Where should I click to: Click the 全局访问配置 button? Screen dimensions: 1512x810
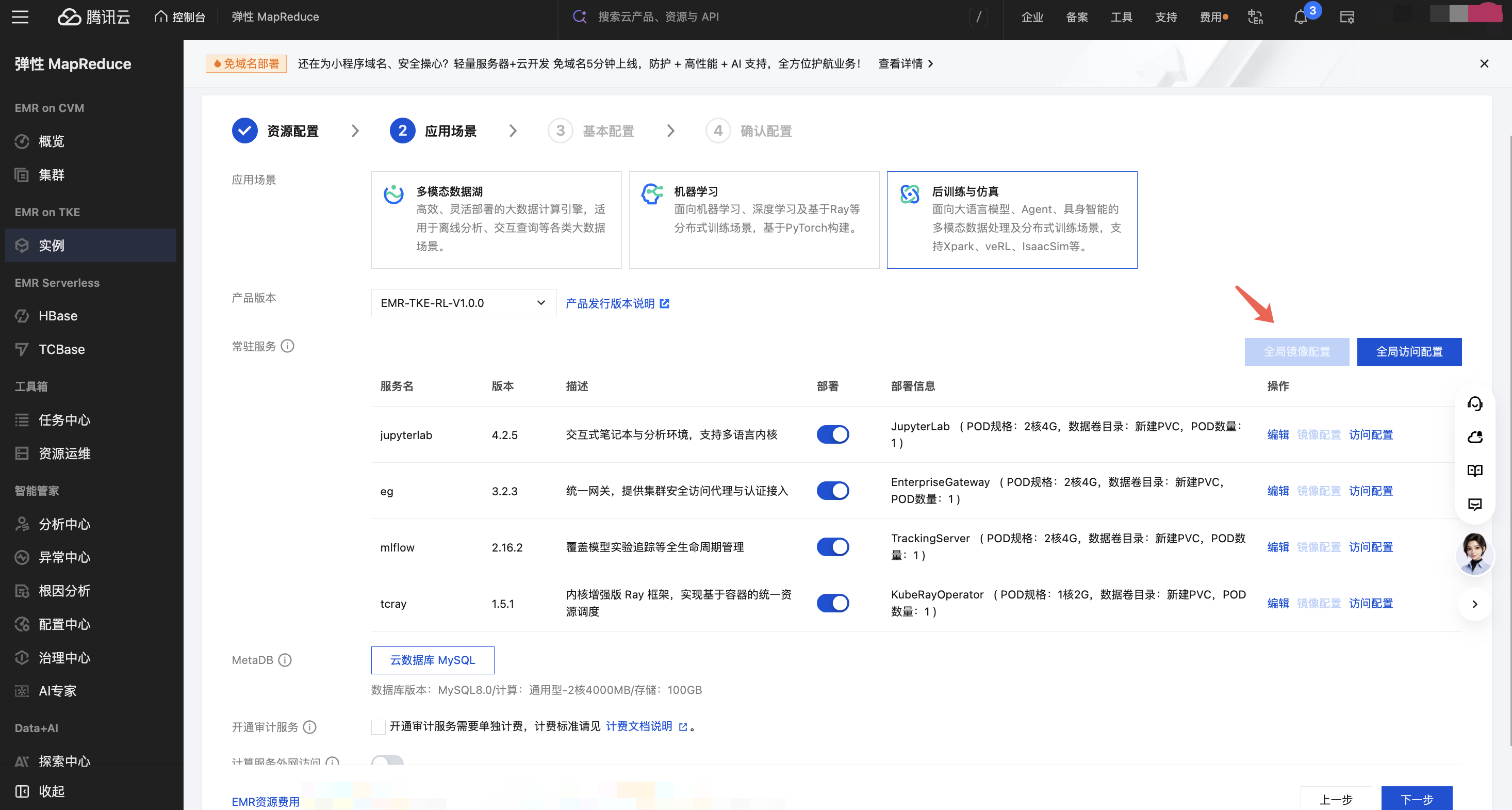click(1409, 351)
